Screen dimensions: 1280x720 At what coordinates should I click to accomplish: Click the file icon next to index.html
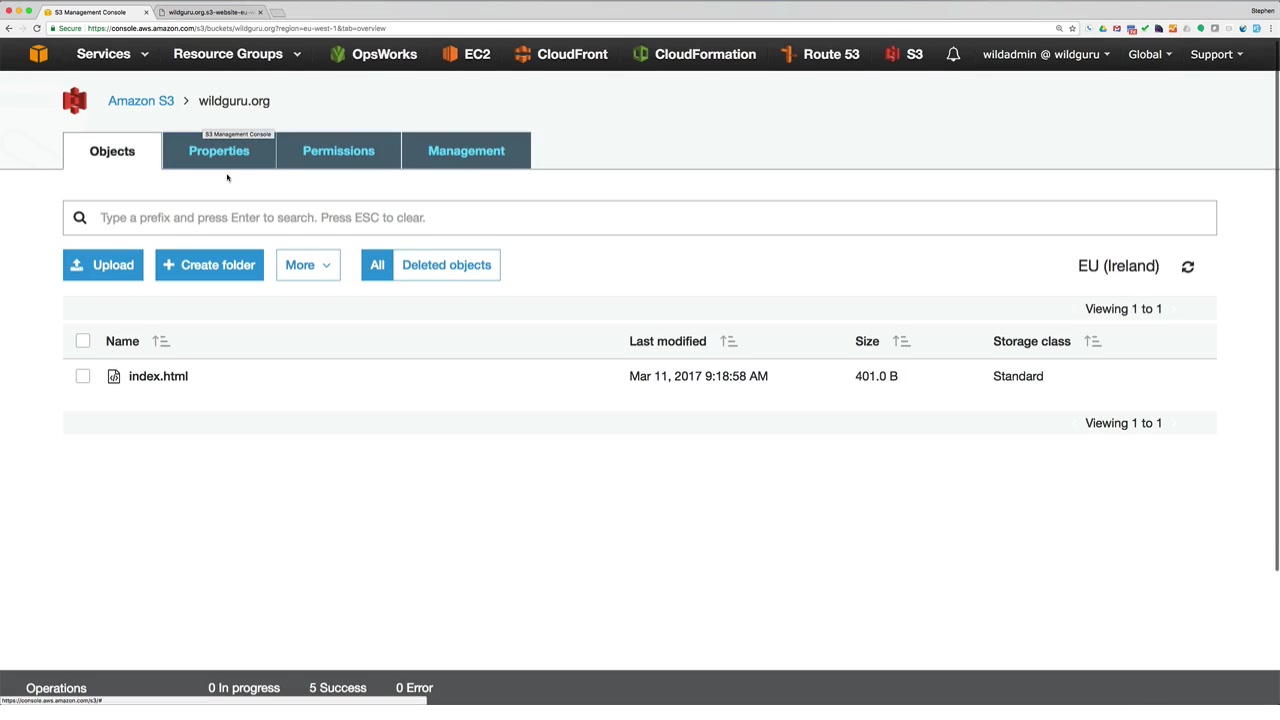(114, 377)
